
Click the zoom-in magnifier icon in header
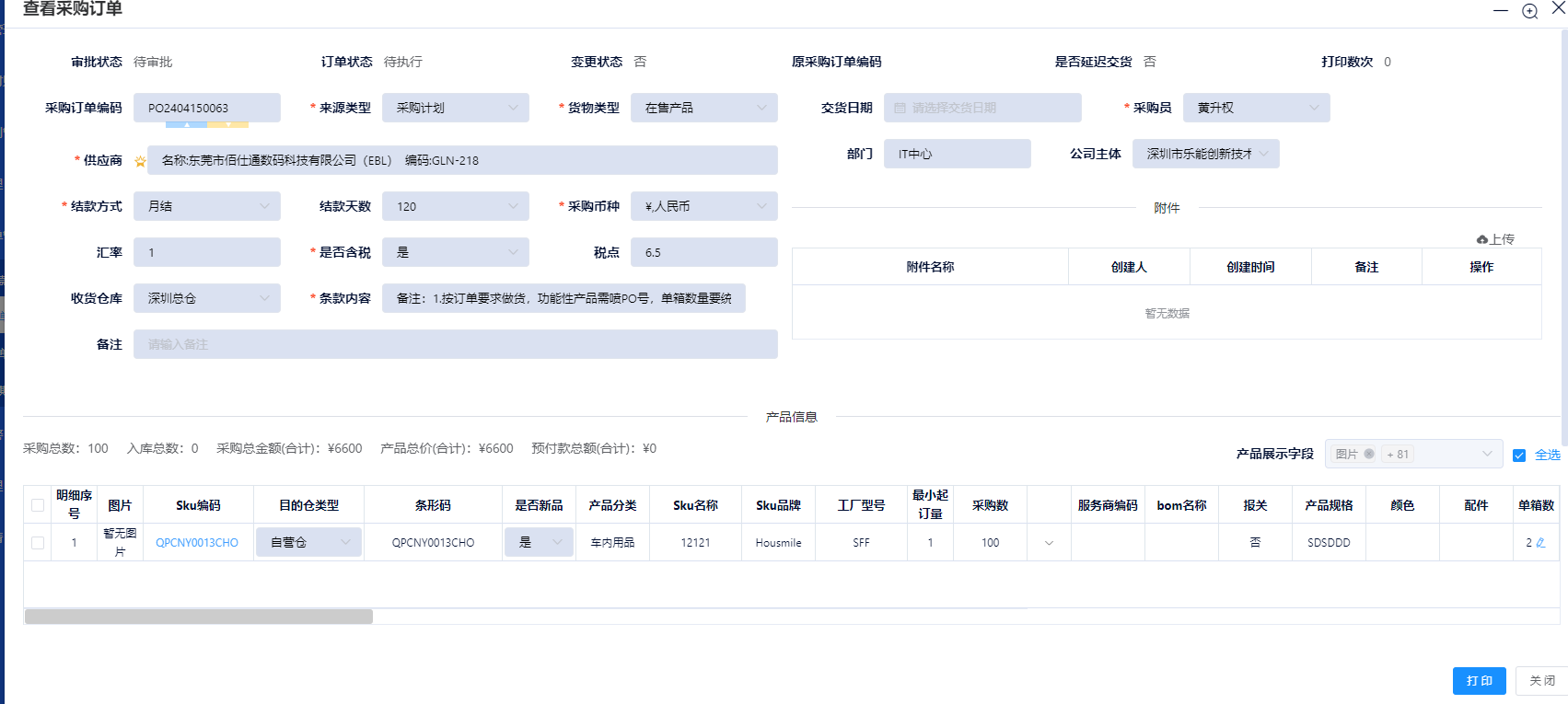[x=1529, y=11]
